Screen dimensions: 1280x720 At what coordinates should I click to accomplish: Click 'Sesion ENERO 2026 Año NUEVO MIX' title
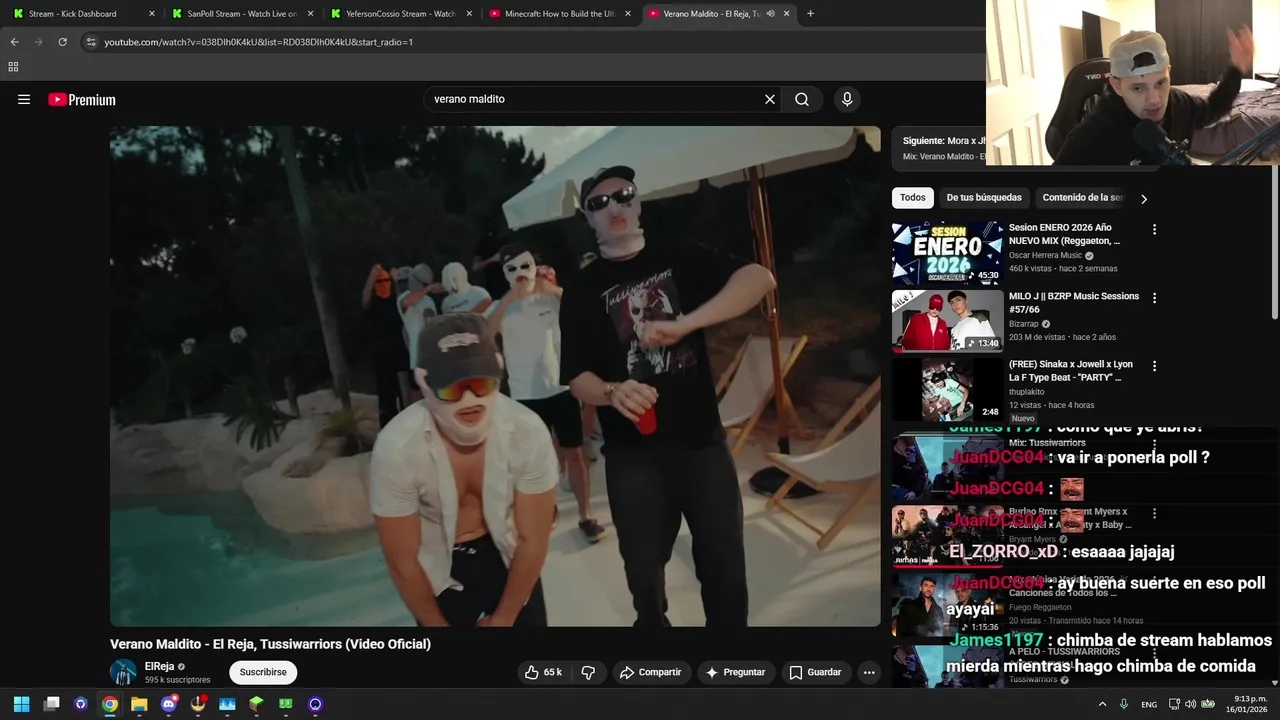[x=1064, y=234]
